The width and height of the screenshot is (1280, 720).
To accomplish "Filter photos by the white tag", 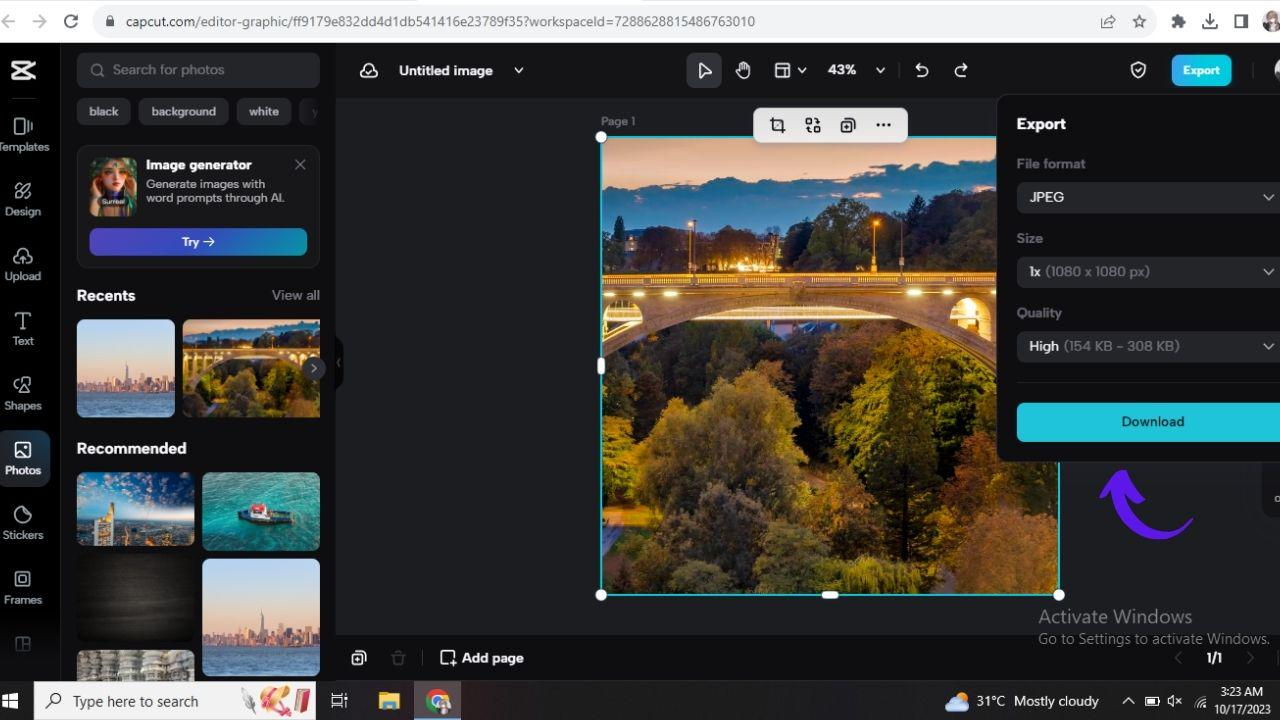I will [x=264, y=112].
